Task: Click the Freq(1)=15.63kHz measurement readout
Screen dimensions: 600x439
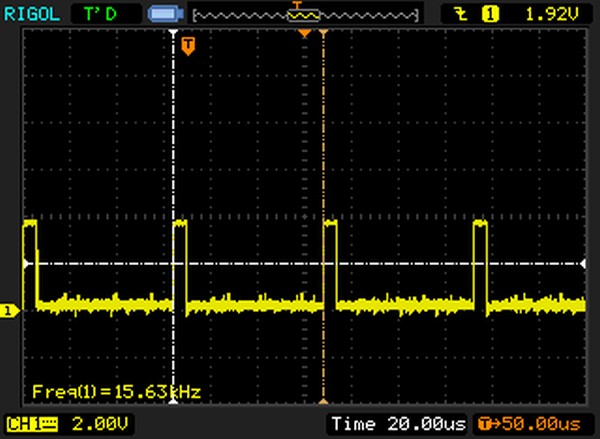Action: pos(116,391)
